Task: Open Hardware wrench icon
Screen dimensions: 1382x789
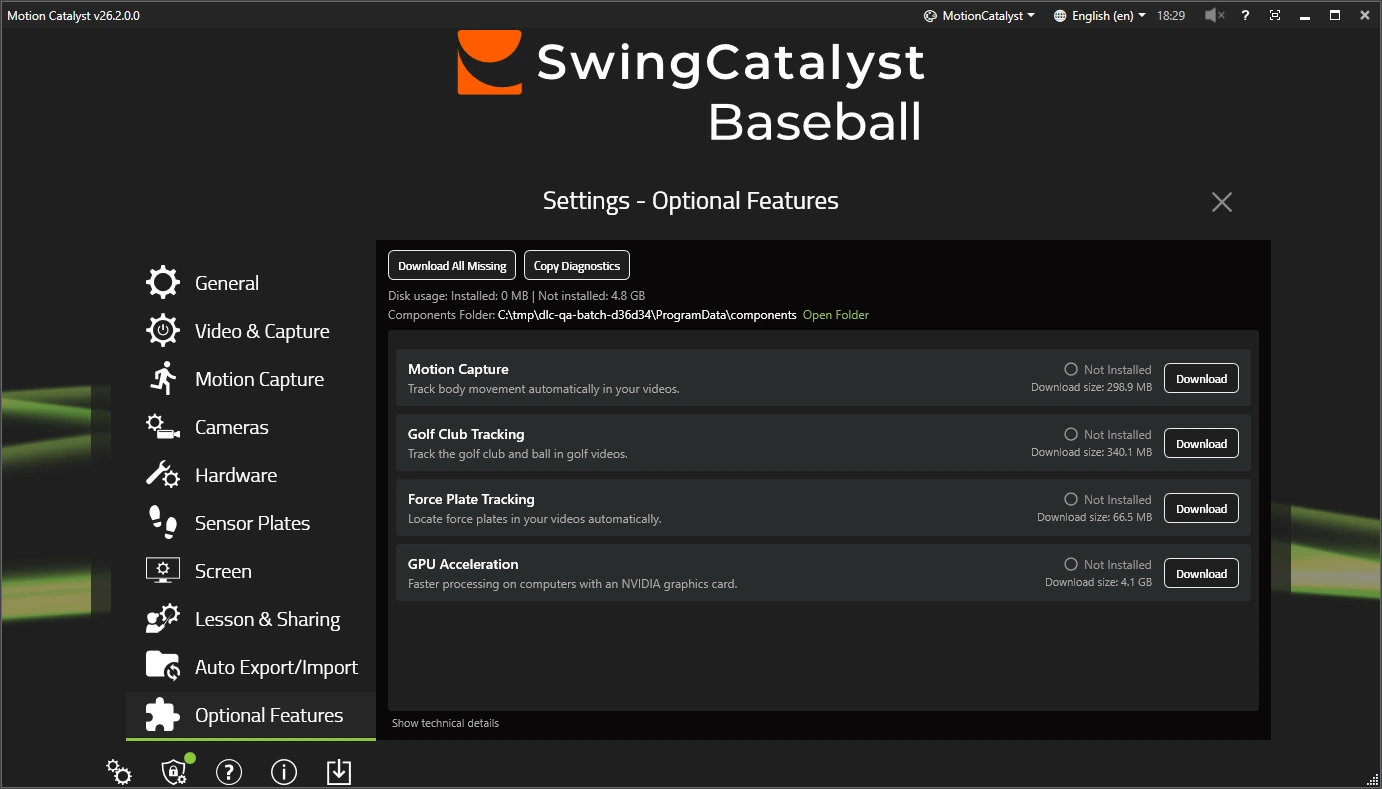Action: [x=163, y=475]
